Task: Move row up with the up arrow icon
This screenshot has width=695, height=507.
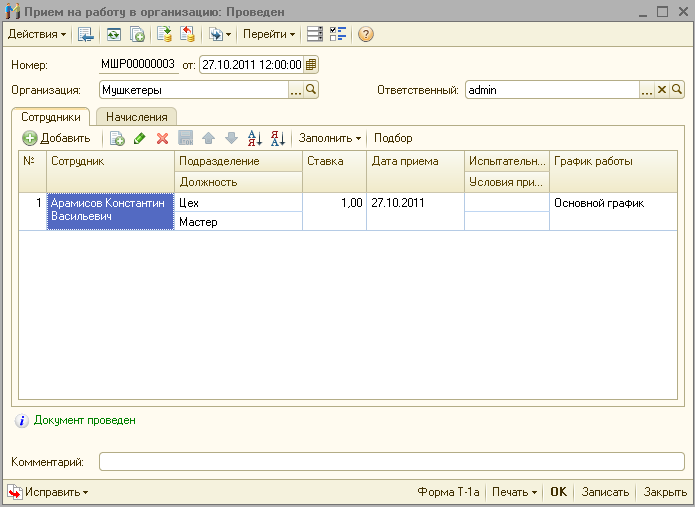Action: coord(208,138)
